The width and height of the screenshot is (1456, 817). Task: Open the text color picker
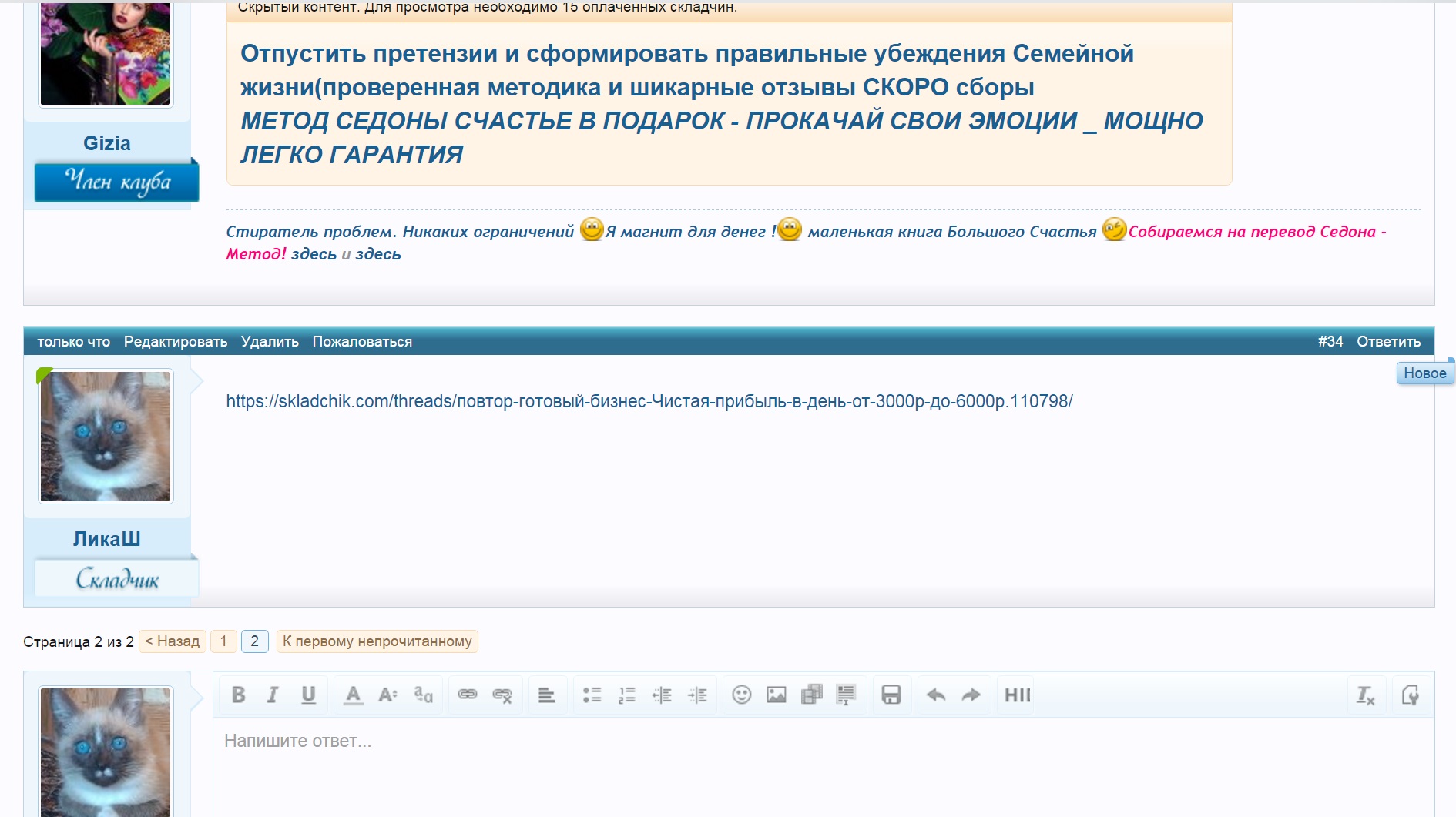(x=353, y=695)
